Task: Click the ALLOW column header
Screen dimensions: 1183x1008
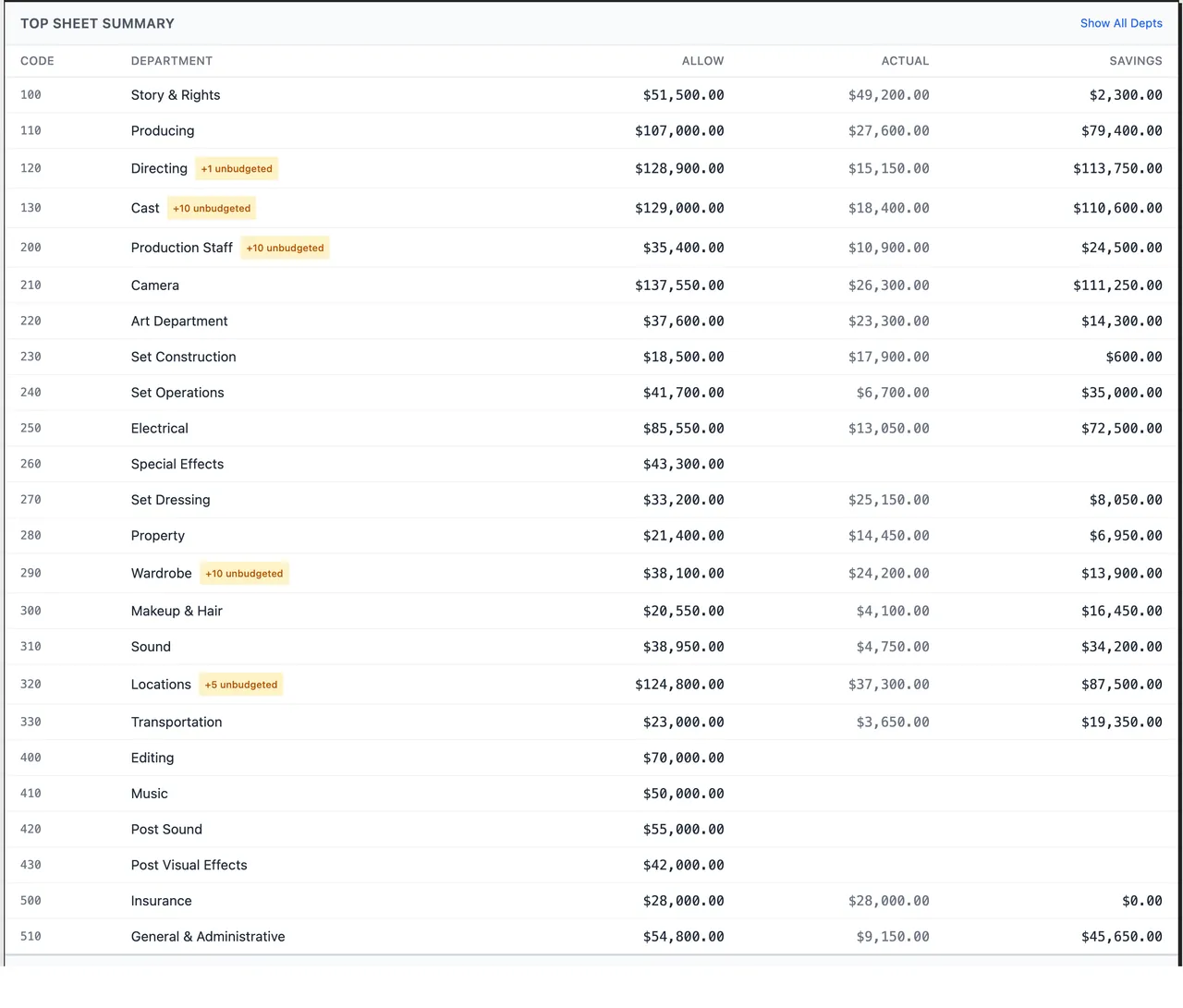Action: pos(703,61)
